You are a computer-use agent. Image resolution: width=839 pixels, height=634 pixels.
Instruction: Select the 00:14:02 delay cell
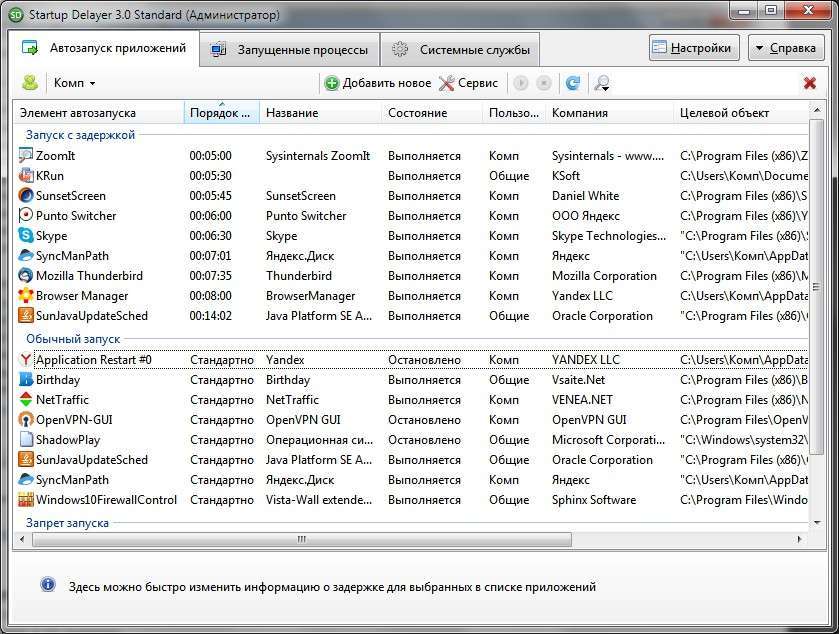[210, 316]
